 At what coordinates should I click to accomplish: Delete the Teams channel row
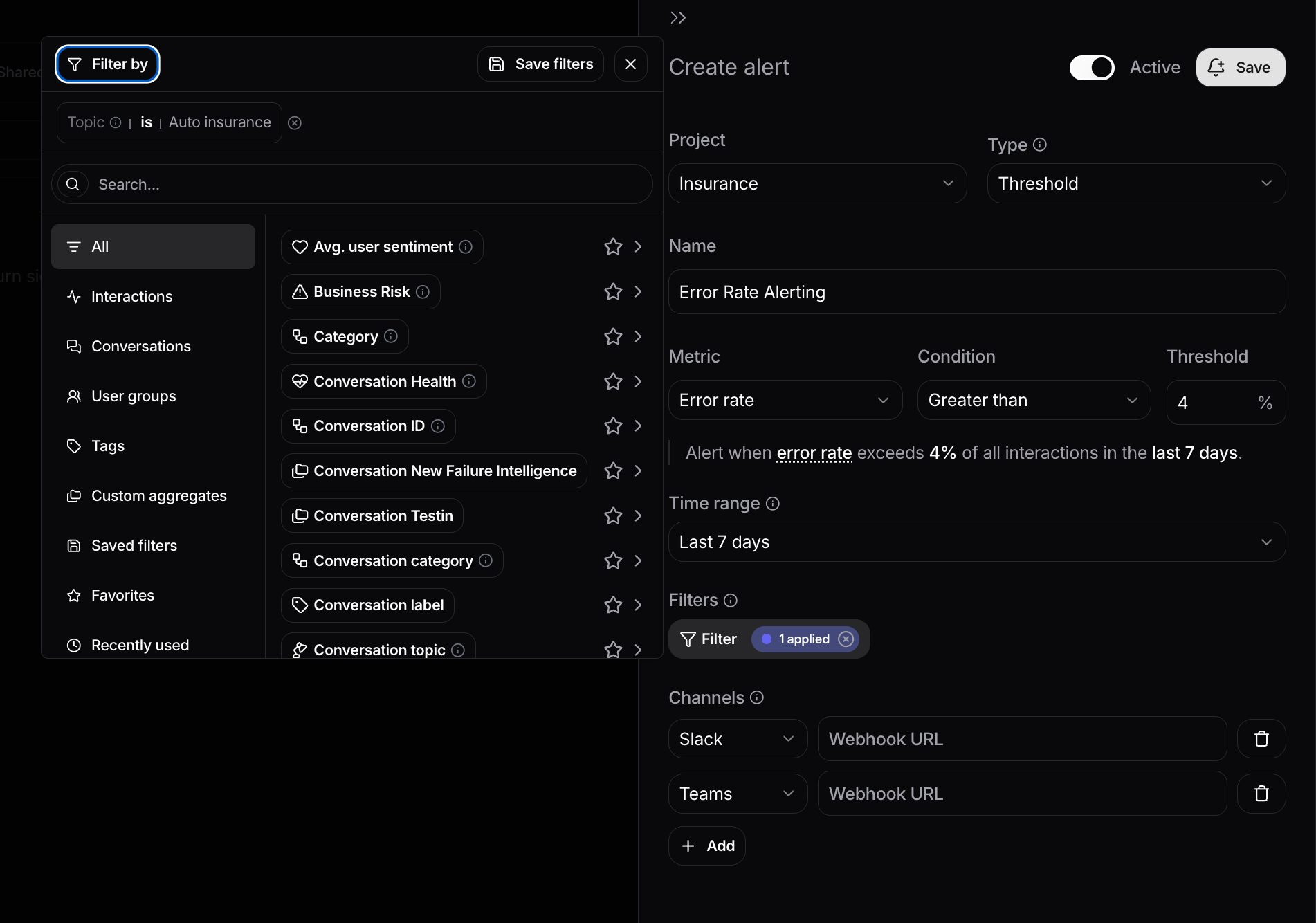coord(1261,794)
